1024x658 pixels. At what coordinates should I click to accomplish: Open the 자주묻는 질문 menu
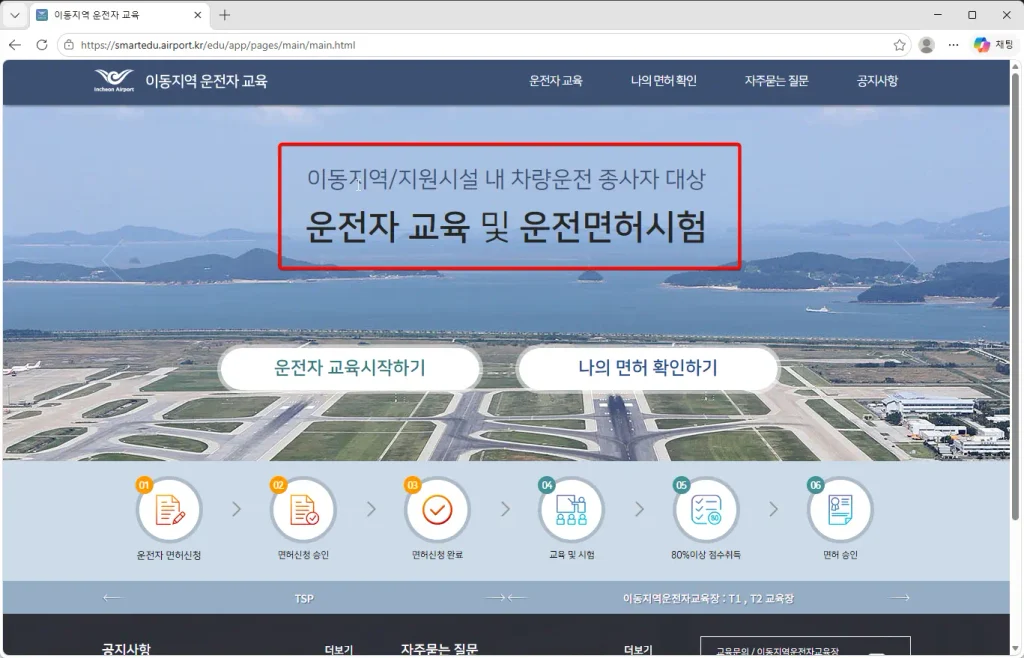coord(776,81)
